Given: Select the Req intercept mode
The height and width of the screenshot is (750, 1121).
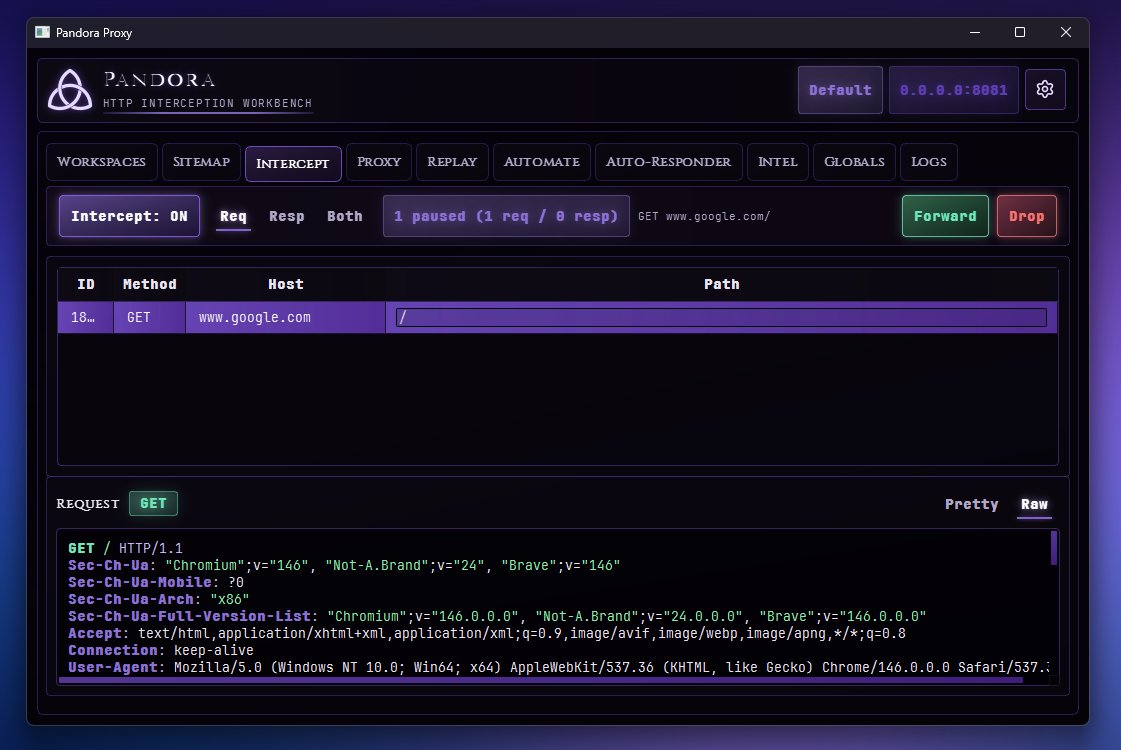Looking at the screenshot, I should pos(233,216).
